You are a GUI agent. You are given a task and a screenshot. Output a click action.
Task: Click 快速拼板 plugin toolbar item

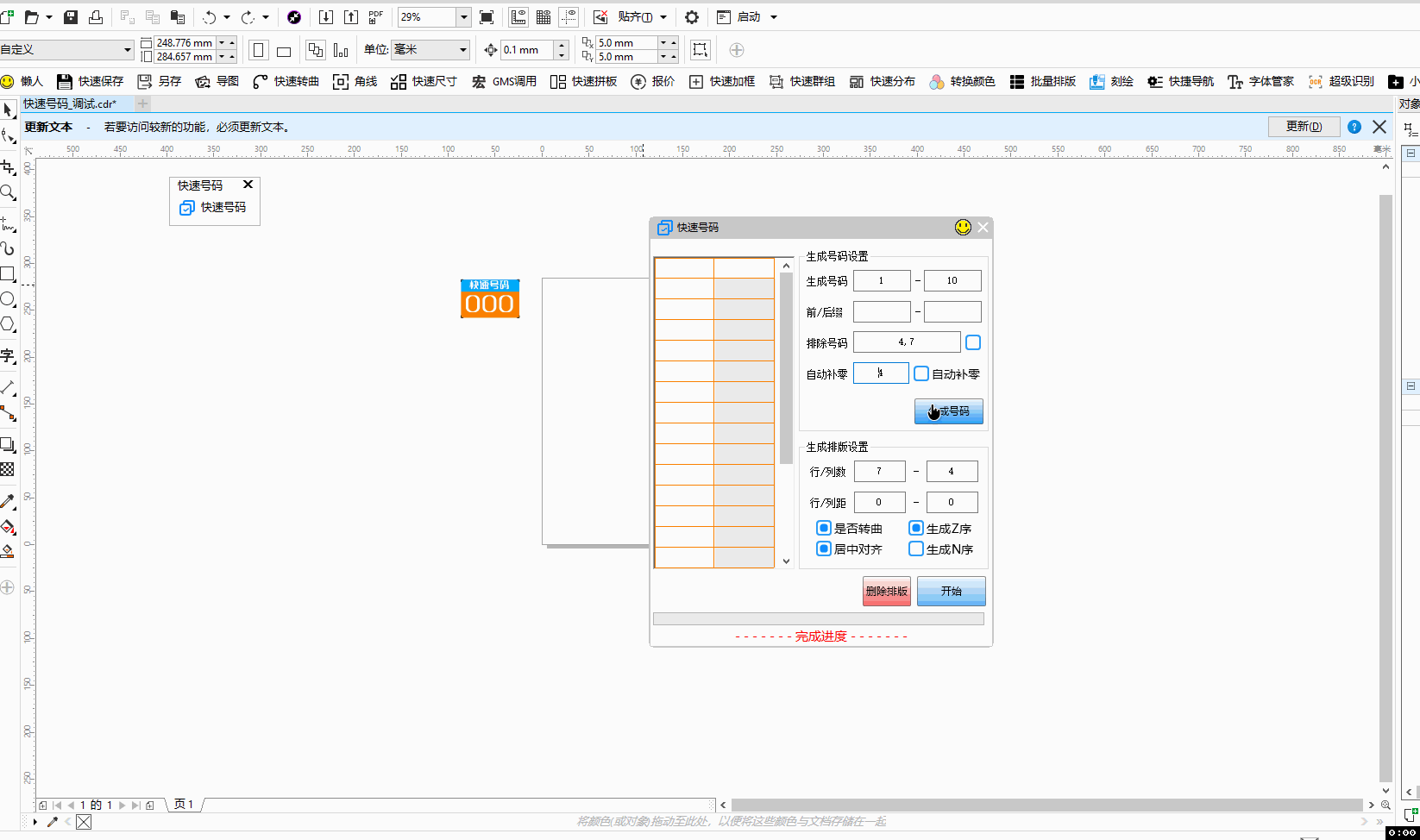pyautogui.click(x=583, y=81)
